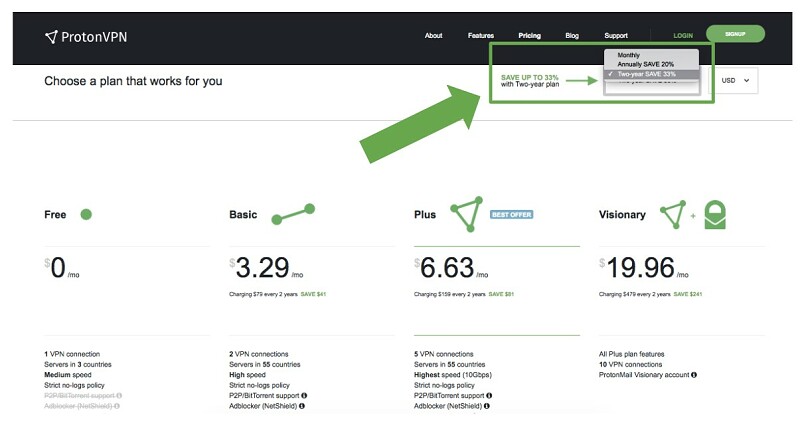Visit the Blog link
This screenshot has width=806, height=447.
(x=572, y=35)
